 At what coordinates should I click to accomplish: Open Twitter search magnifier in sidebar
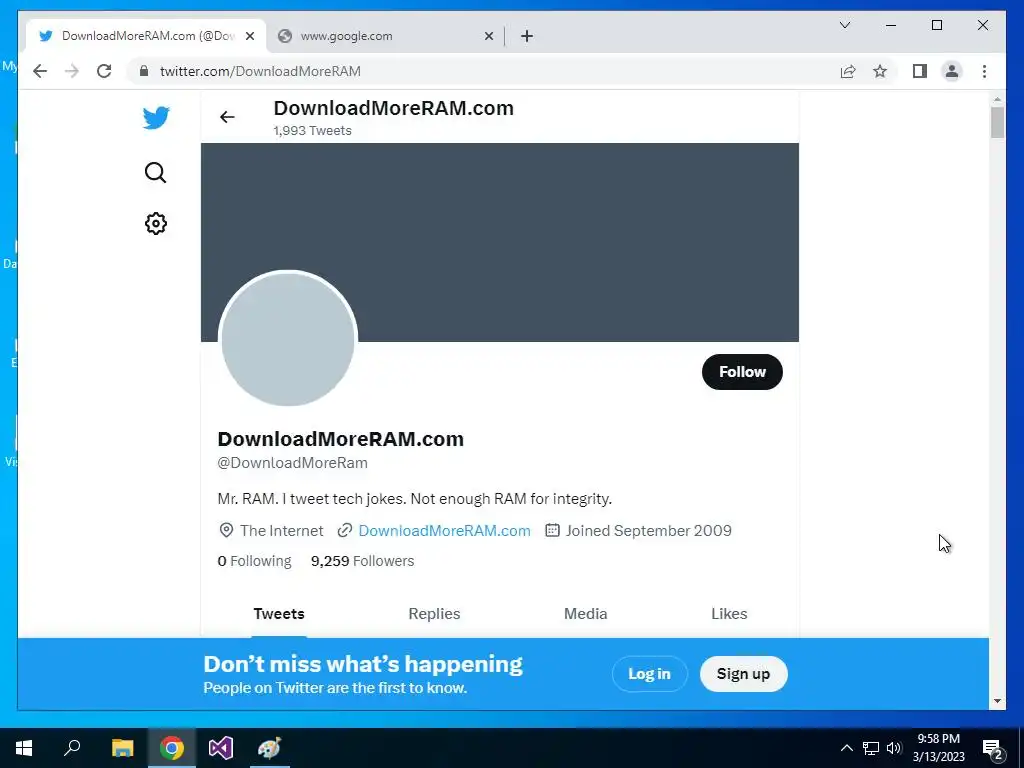(x=155, y=172)
